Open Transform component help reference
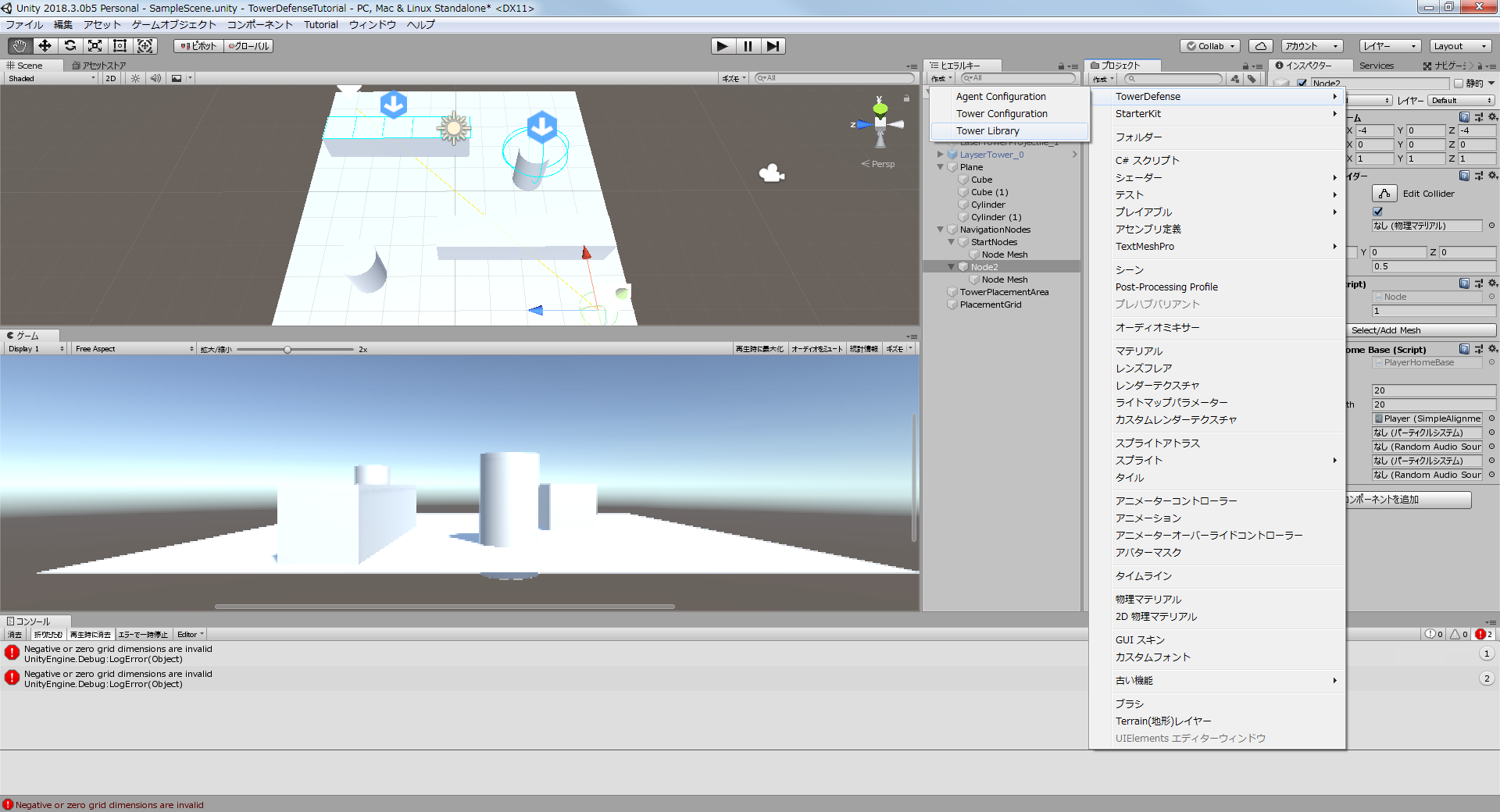The width and height of the screenshot is (1500, 812). [x=1464, y=117]
